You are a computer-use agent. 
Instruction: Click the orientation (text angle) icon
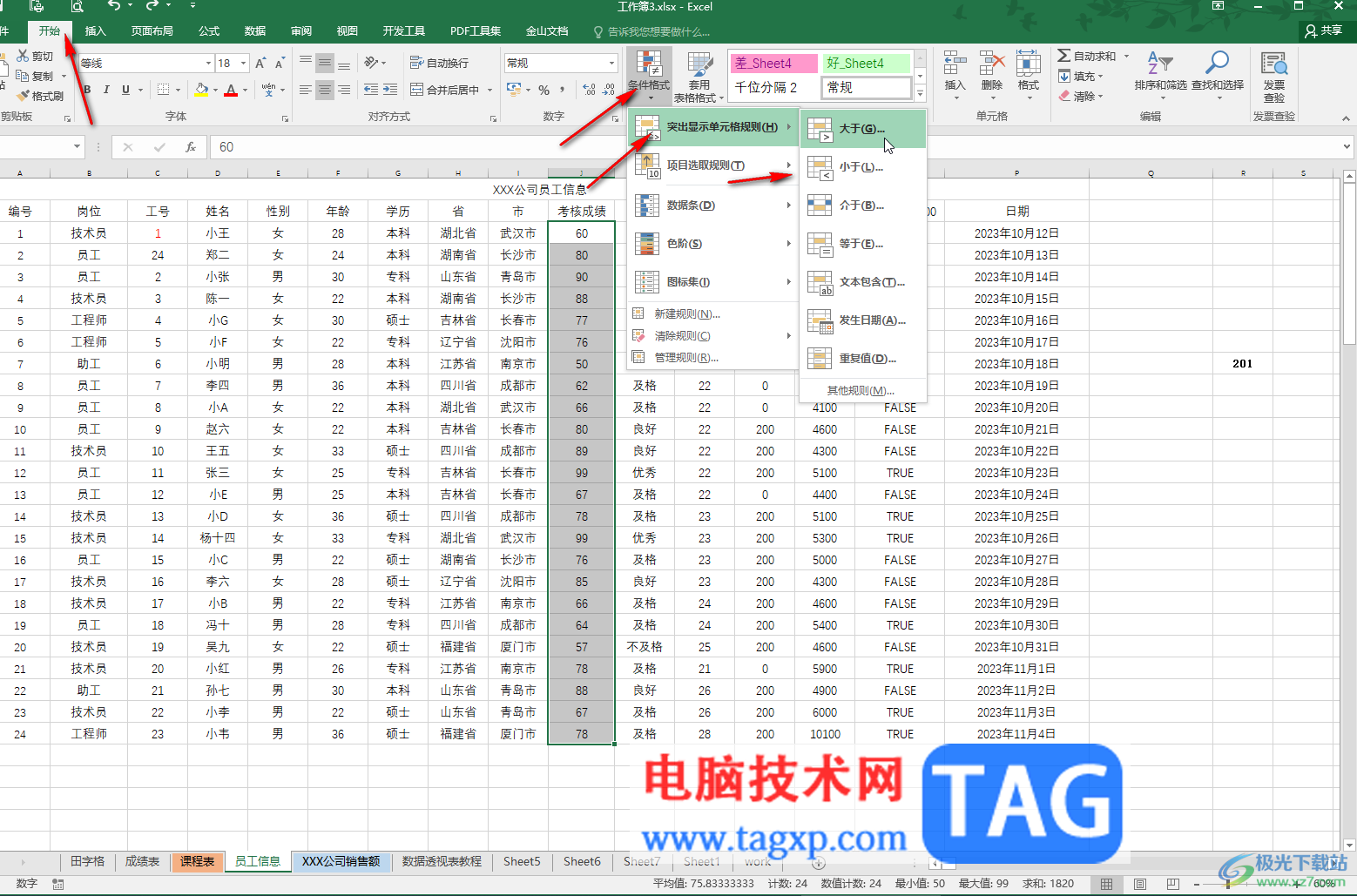point(372,63)
